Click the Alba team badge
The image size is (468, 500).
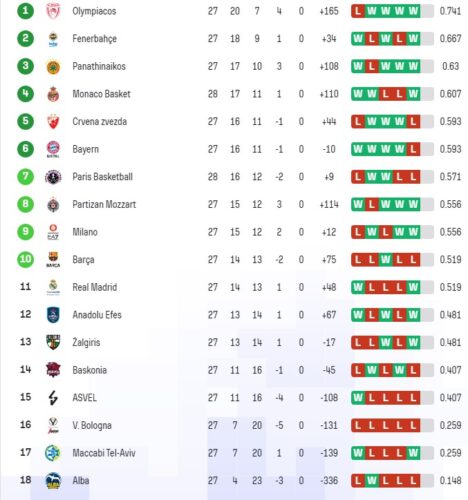click(x=53, y=480)
